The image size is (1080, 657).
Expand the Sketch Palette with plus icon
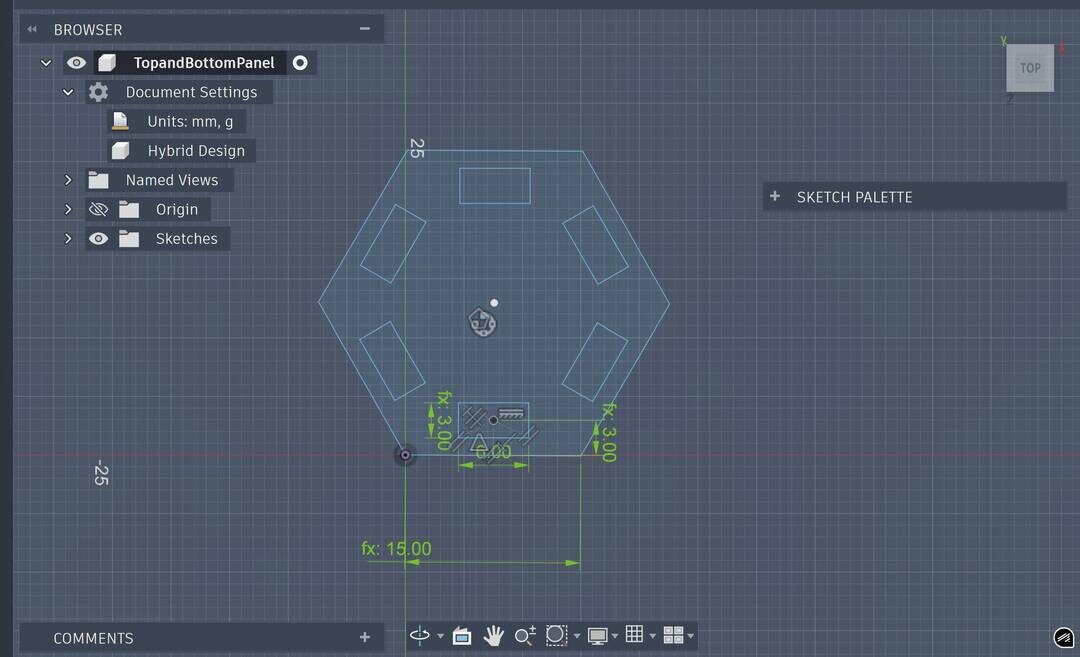pyautogui.click(x=775, y=196)
